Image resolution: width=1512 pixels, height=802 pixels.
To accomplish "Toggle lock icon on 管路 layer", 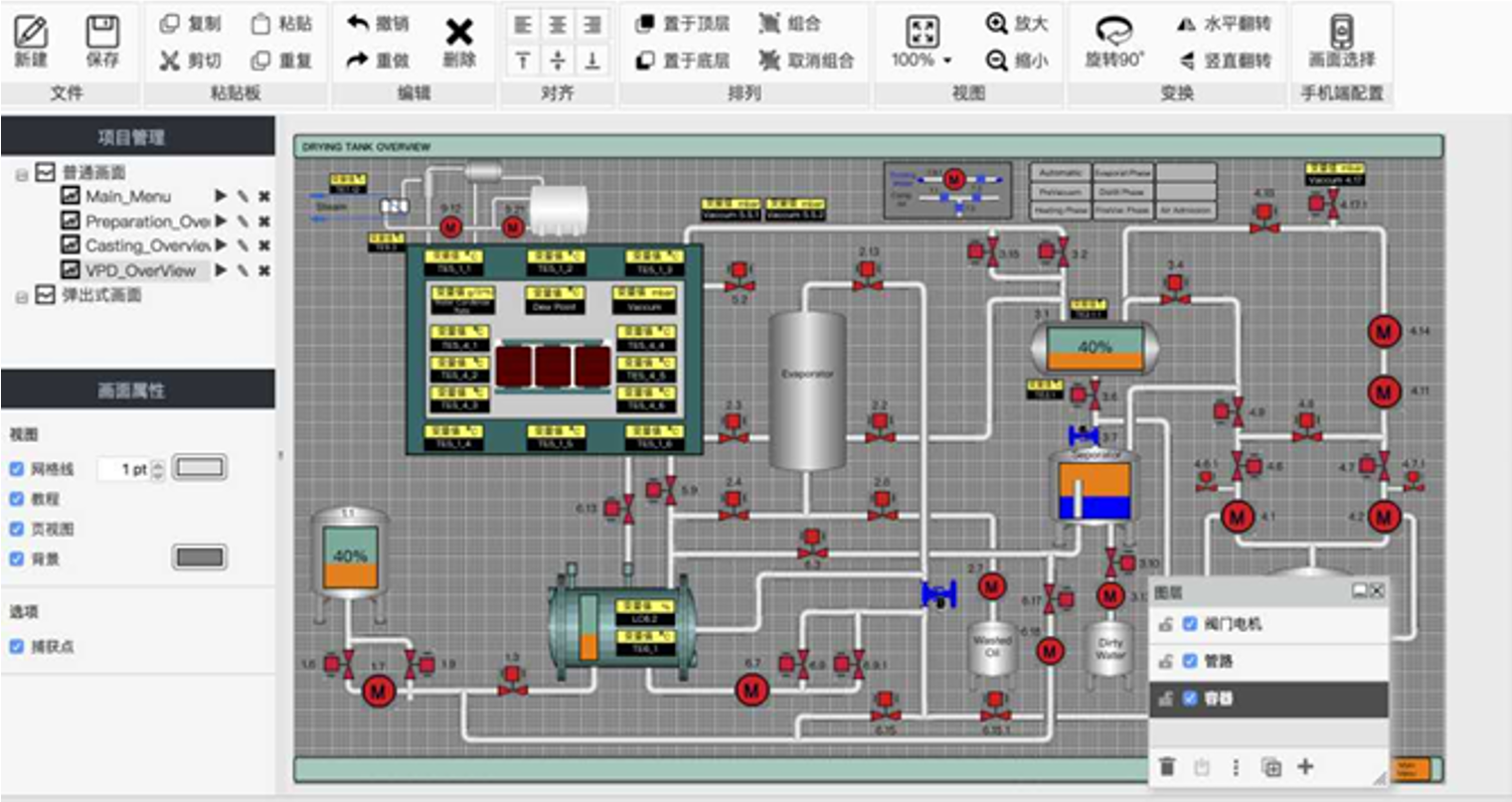I will tap(1166, 661).
